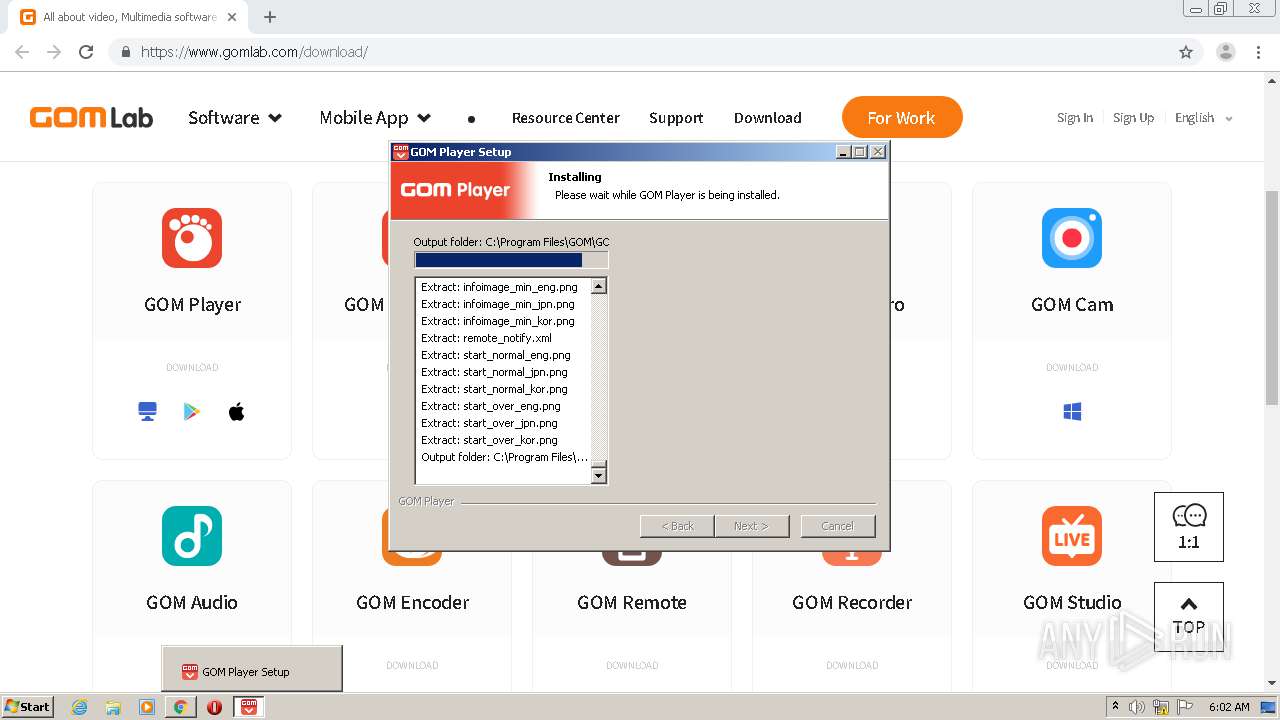The image size is (1280, 720).
Task: Click the GOM Cam app icon
Action: 1072,238
